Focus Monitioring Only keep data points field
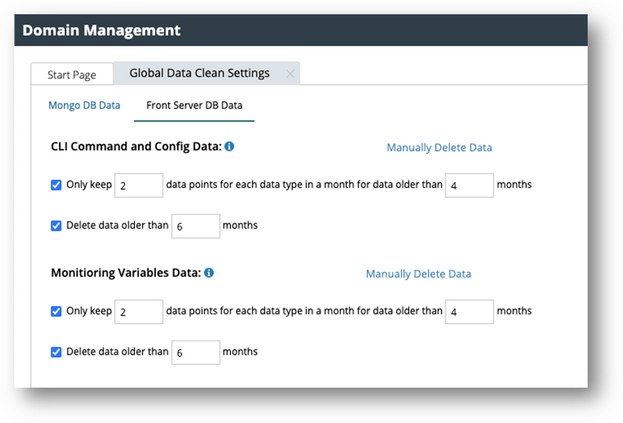The image size is (623, 423). click(x=139, y=311)
